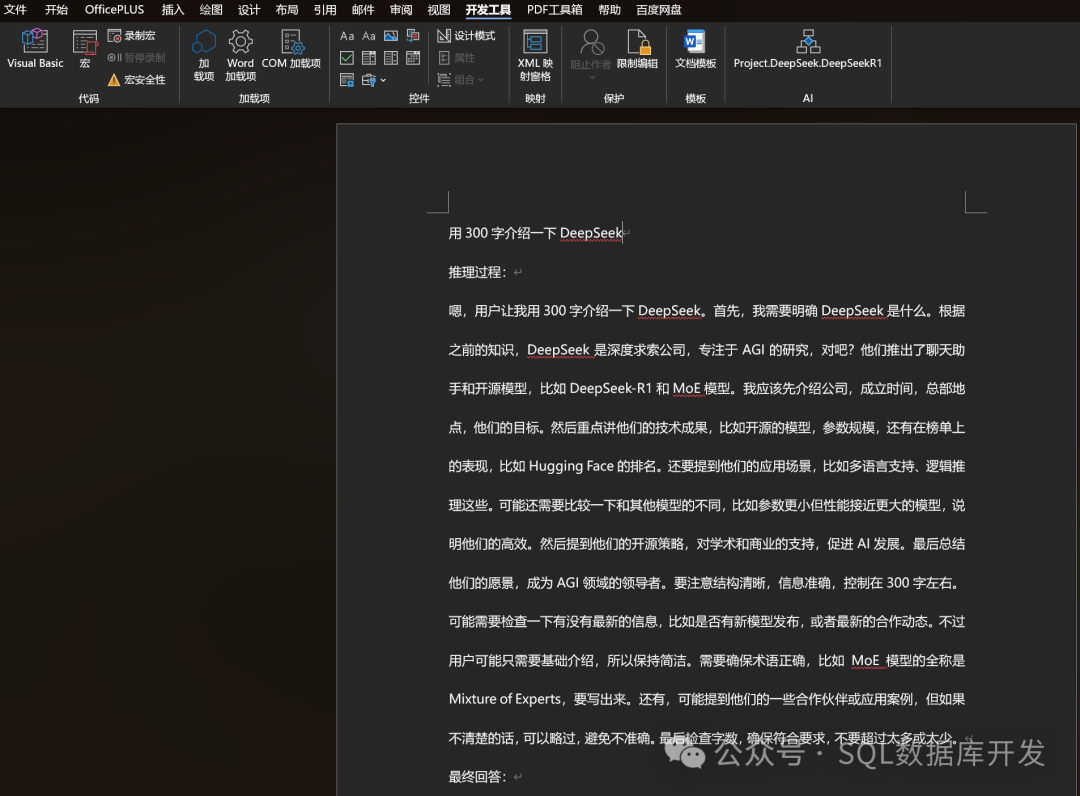1080x796 pixels.
Task: Click the 暂停录制 pause recording button
Action: coord(136,58)
